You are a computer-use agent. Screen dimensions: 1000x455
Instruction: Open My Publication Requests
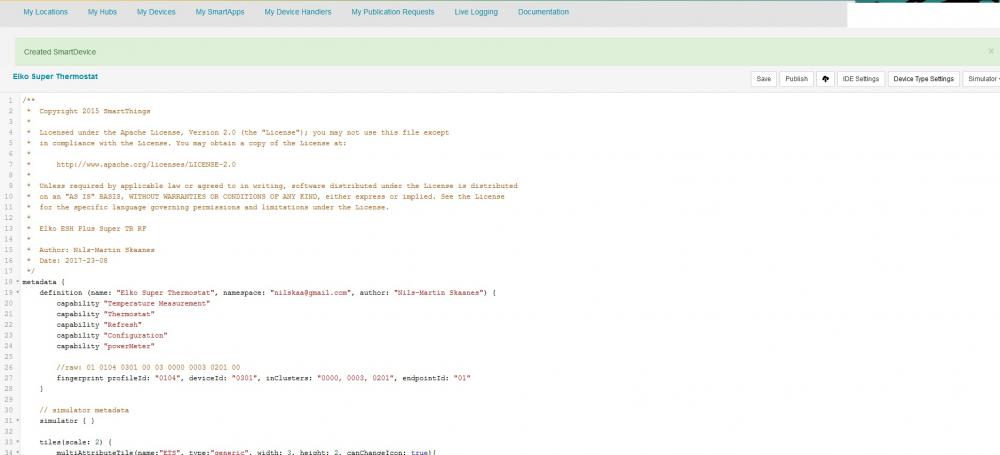click(x=393, y=12)
